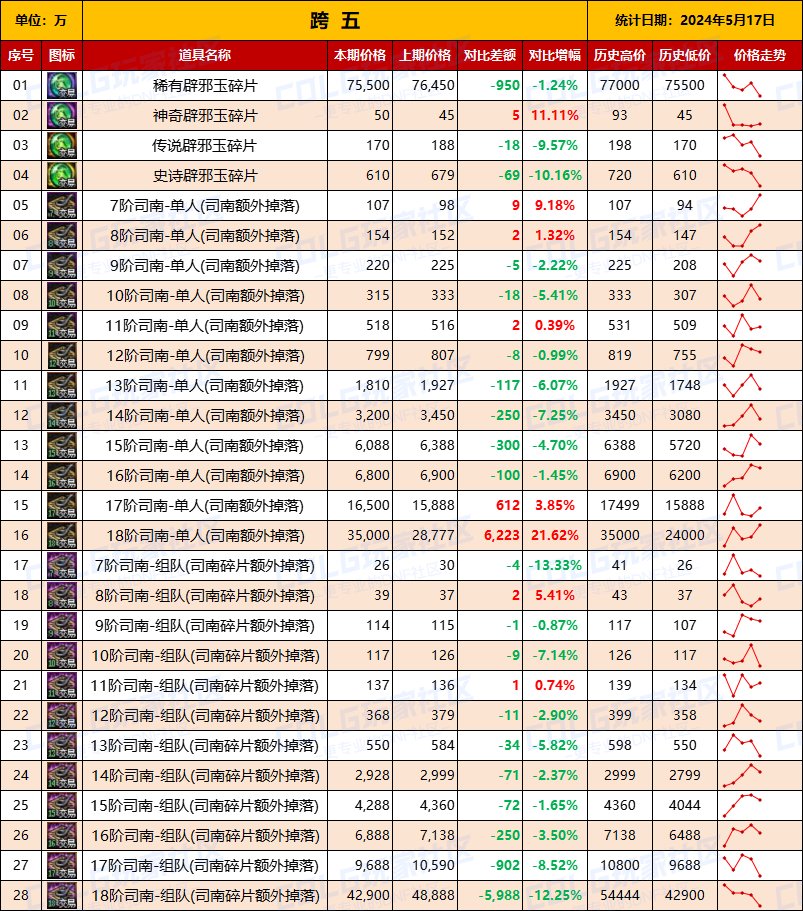Image resolution: width=803 pixels, height=911 pixels.
Task: Click the 本期价格 column header
Action: (360, 55)
